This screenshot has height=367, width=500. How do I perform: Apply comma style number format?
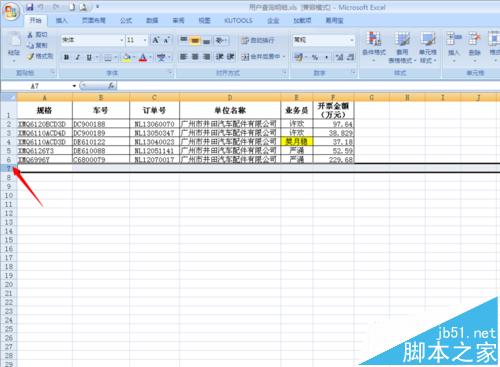tap(327, 57)
